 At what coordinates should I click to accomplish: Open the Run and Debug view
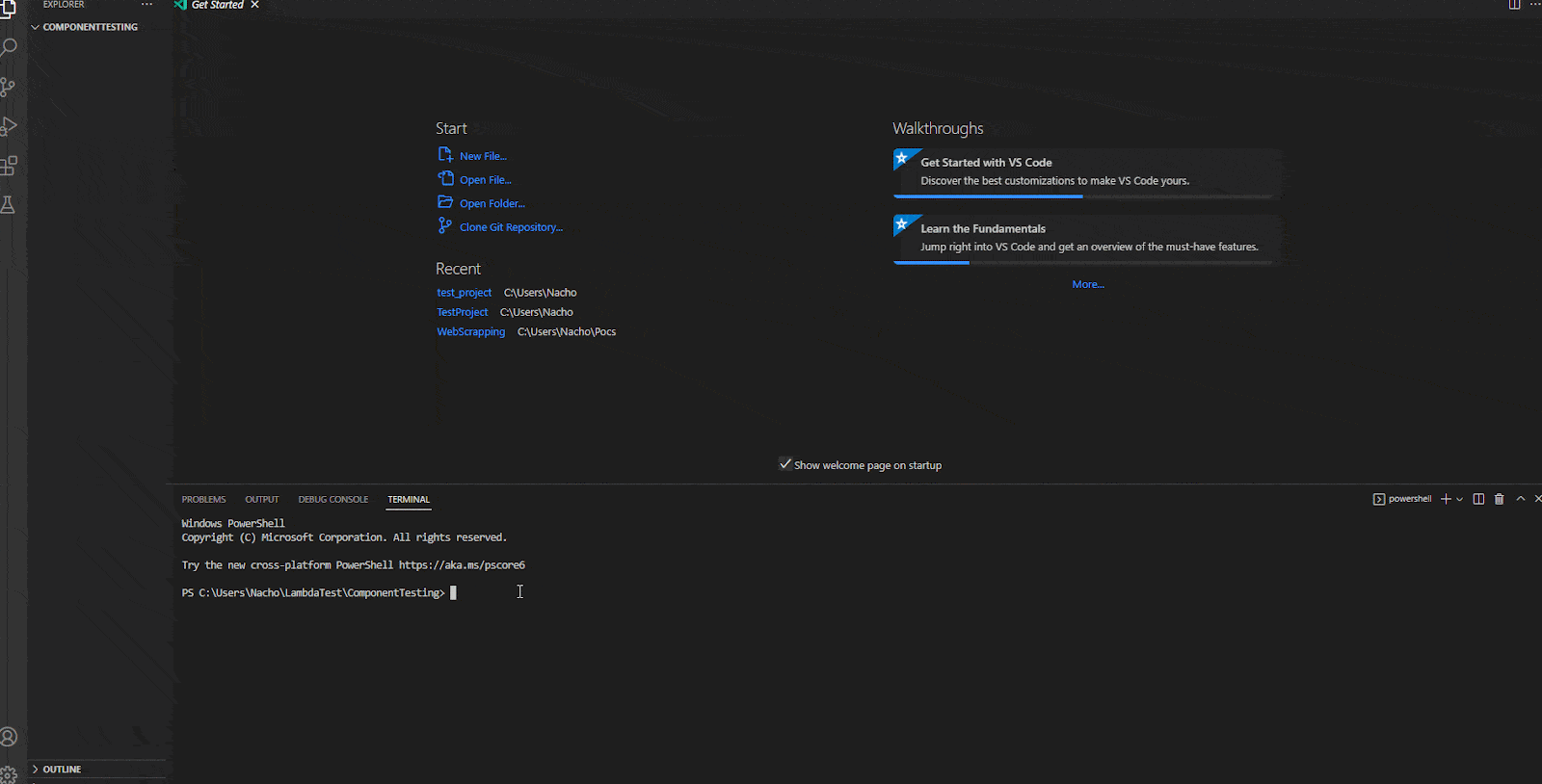(9, 126)
